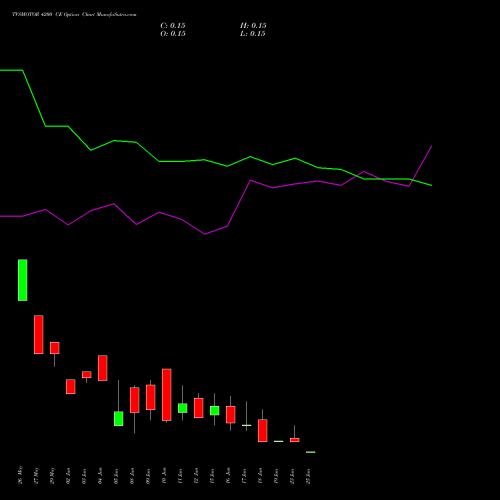Click the right end of the green line
Screen dimensions: 500x500
click(x=431, y=185)
